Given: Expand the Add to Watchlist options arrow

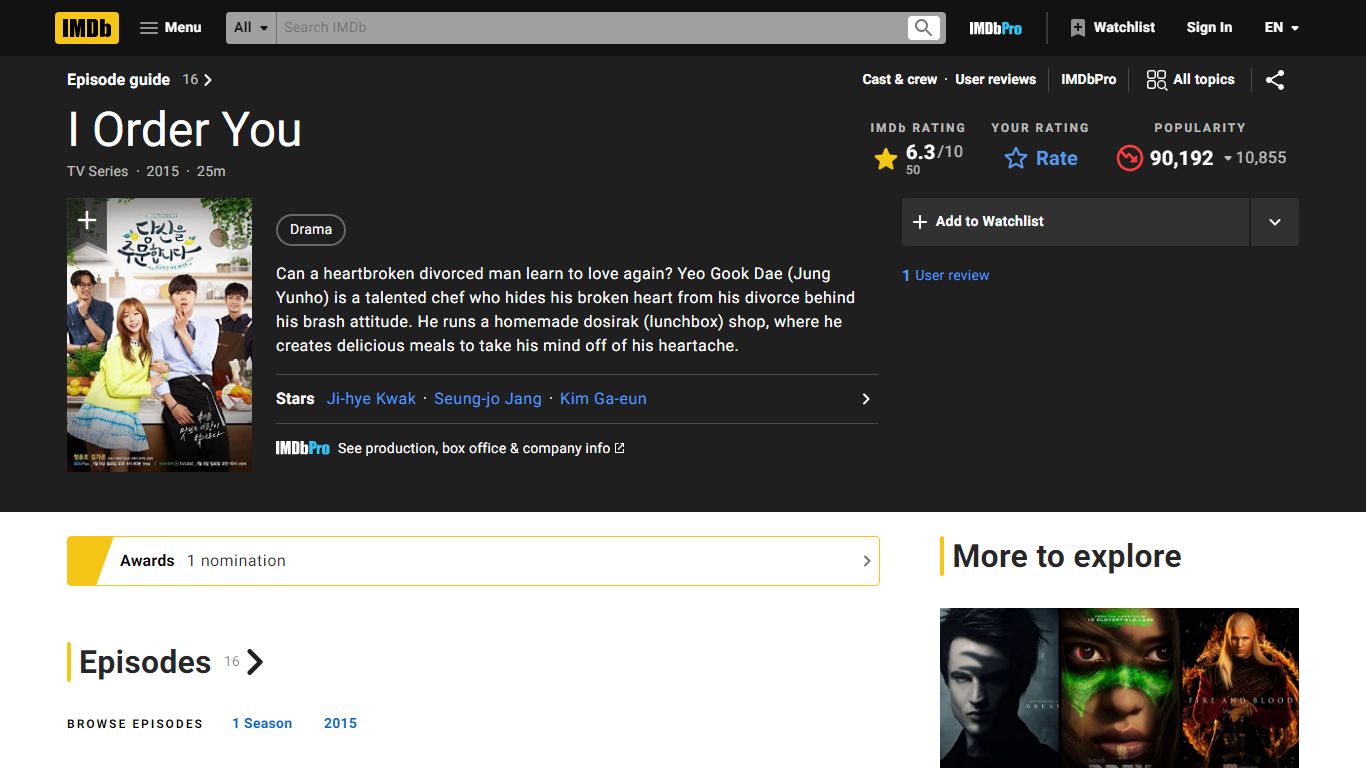Looking at the screenshot, I should tap(1275, 222).
